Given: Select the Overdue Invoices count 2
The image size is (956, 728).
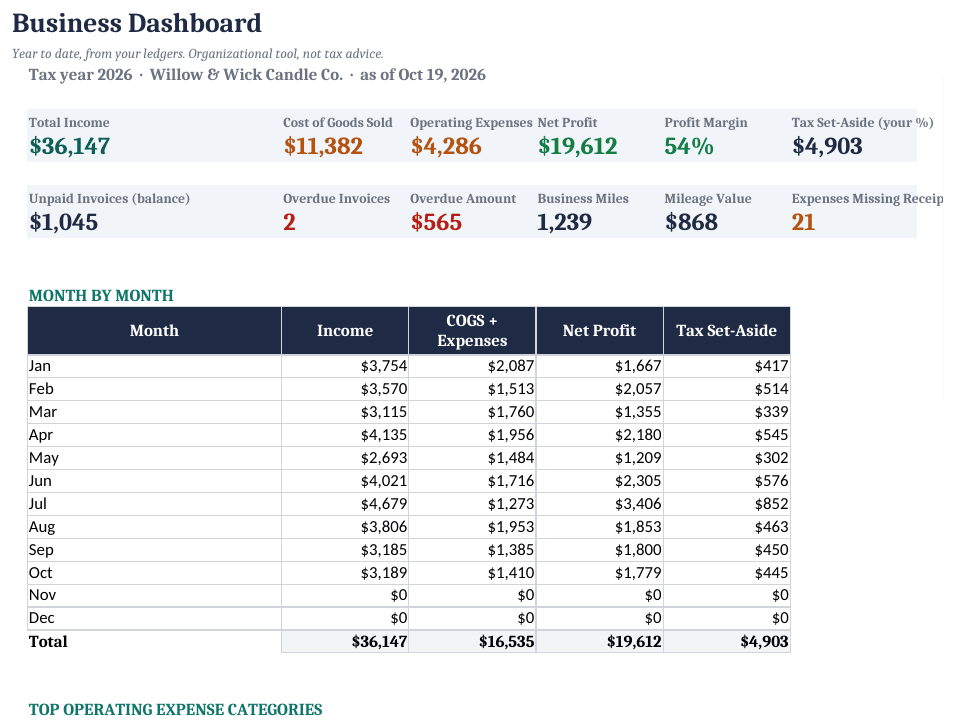Looking at the screenshot, I should pos(289,222).
